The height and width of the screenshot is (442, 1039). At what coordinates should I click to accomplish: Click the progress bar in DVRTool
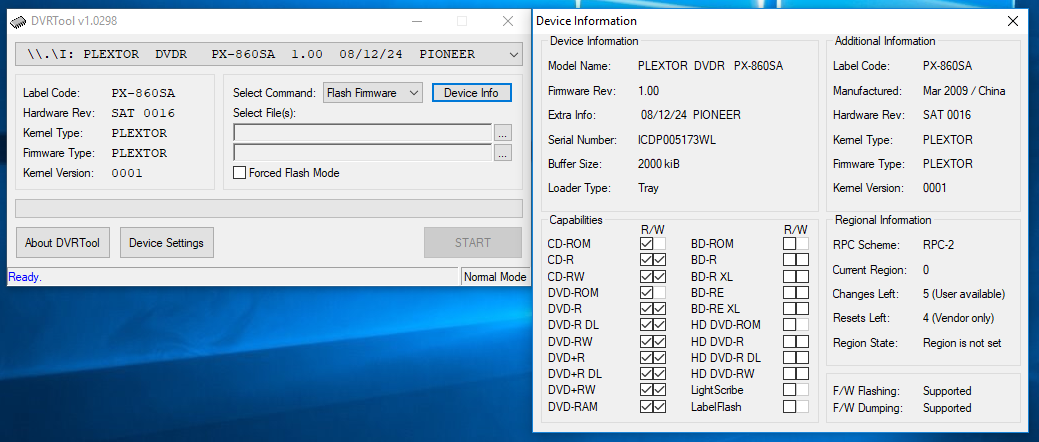[268, 208]
